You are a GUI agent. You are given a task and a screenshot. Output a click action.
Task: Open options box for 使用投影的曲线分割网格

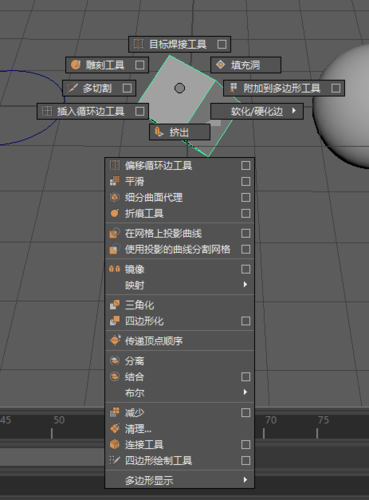[x=245, y=249]
